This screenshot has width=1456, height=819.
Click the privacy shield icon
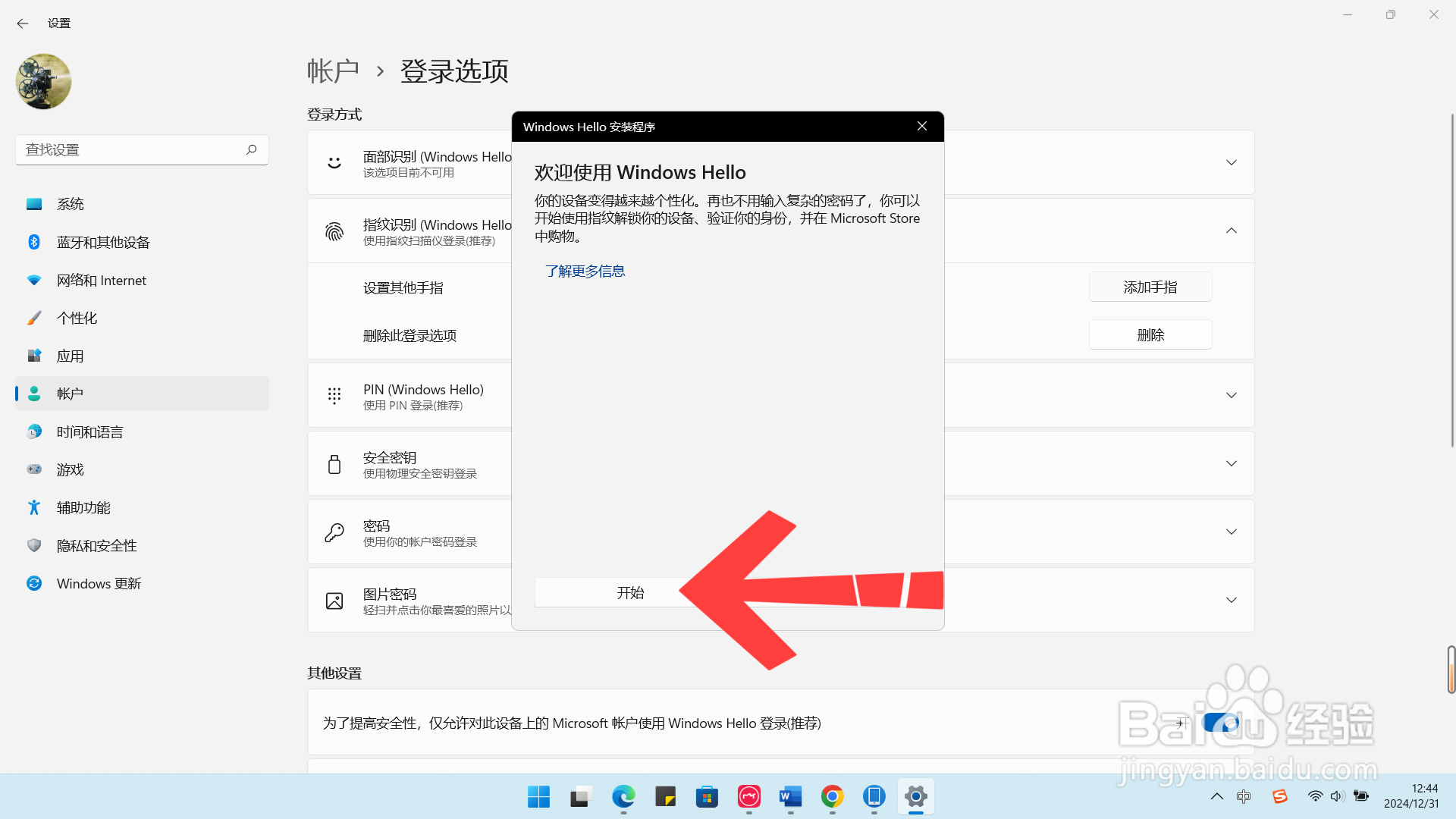click(x=34, y=545)
